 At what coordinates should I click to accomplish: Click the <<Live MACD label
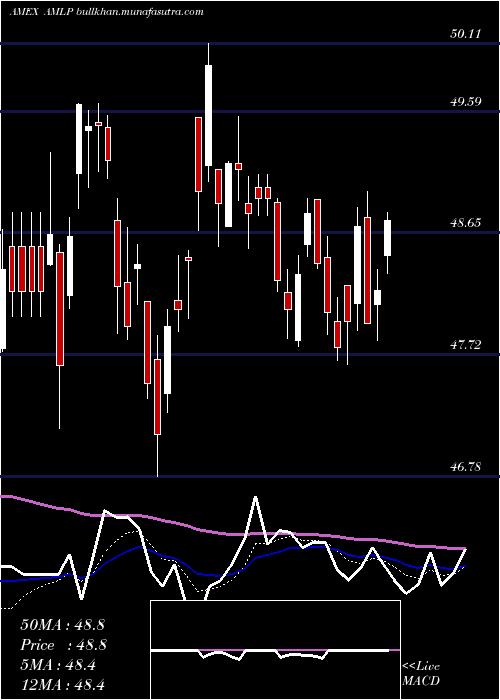(421, 673)
